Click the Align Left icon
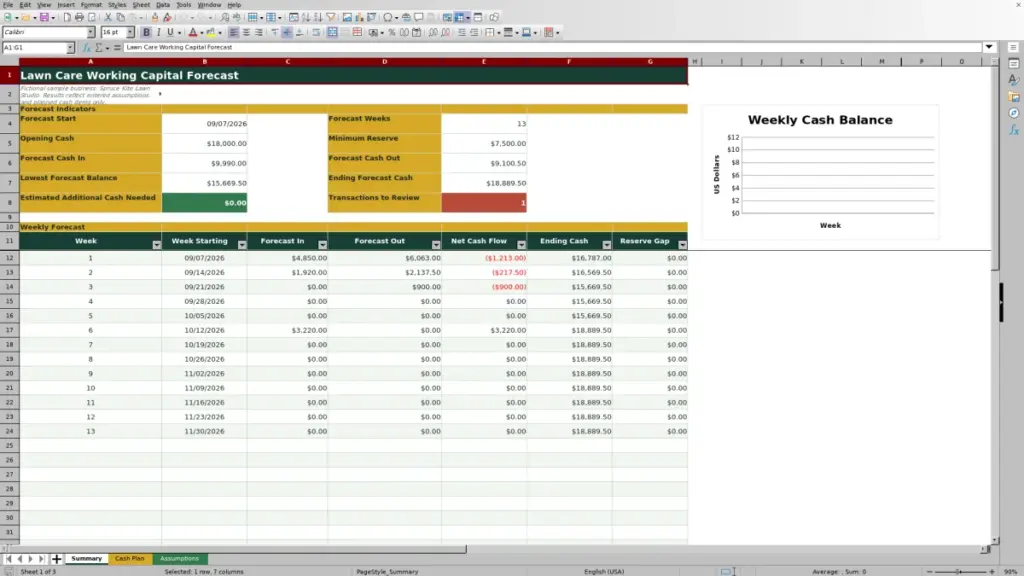Screen dimensions: 1024x576 coord(234,32)
